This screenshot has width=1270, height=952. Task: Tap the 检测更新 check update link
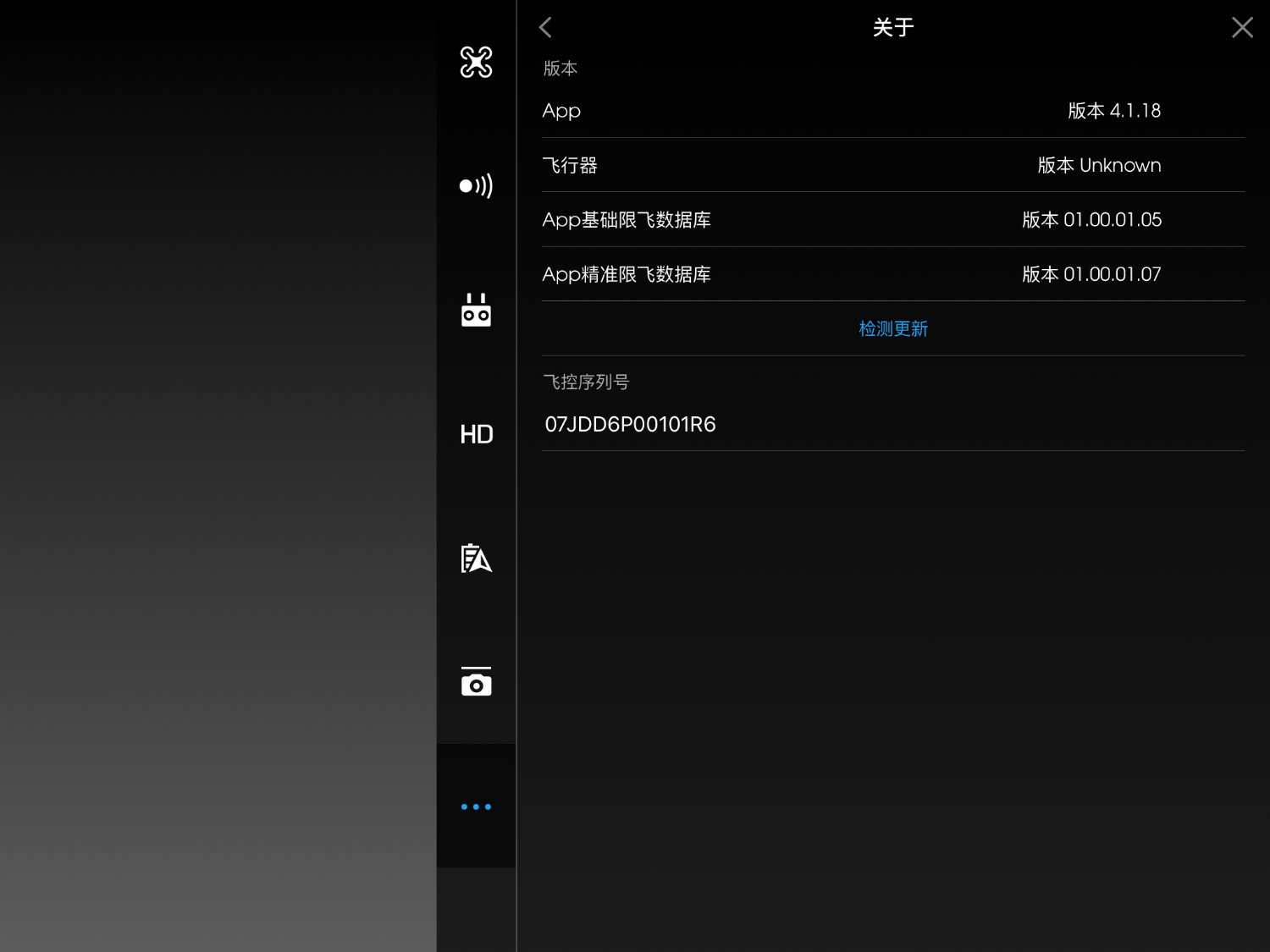[893, 328]
